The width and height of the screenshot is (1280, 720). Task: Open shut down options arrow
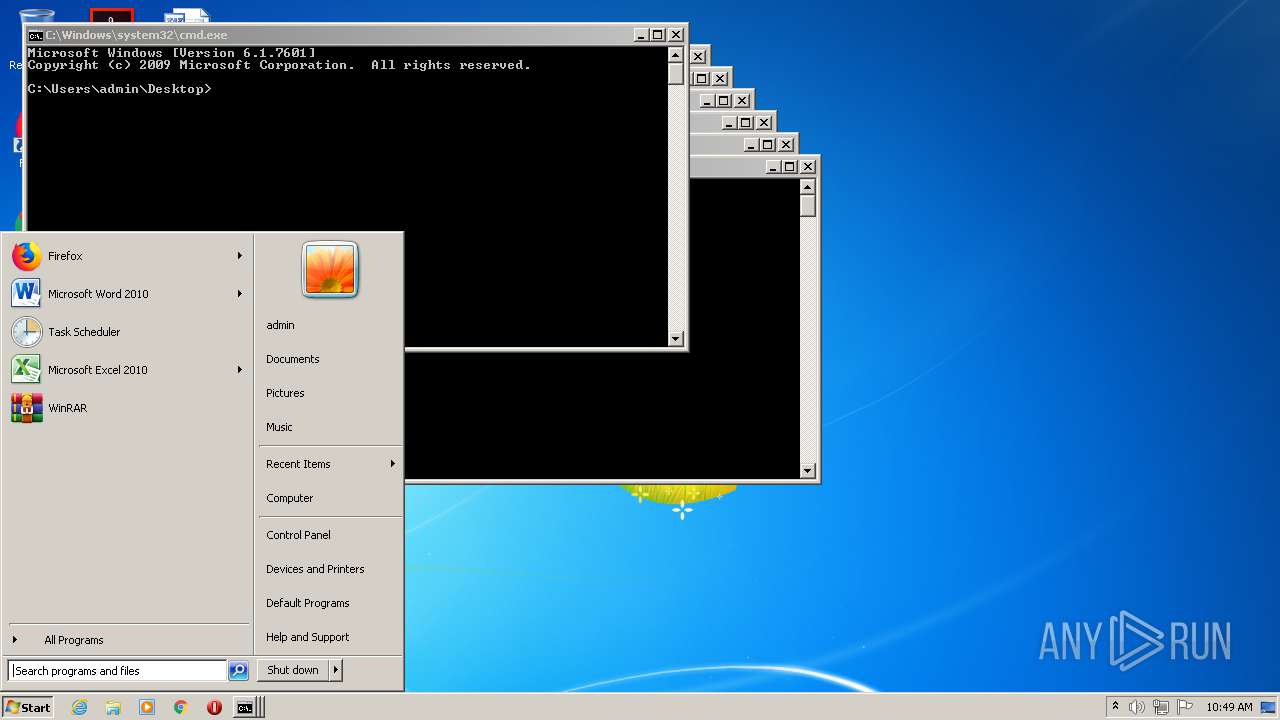(336, 670)
